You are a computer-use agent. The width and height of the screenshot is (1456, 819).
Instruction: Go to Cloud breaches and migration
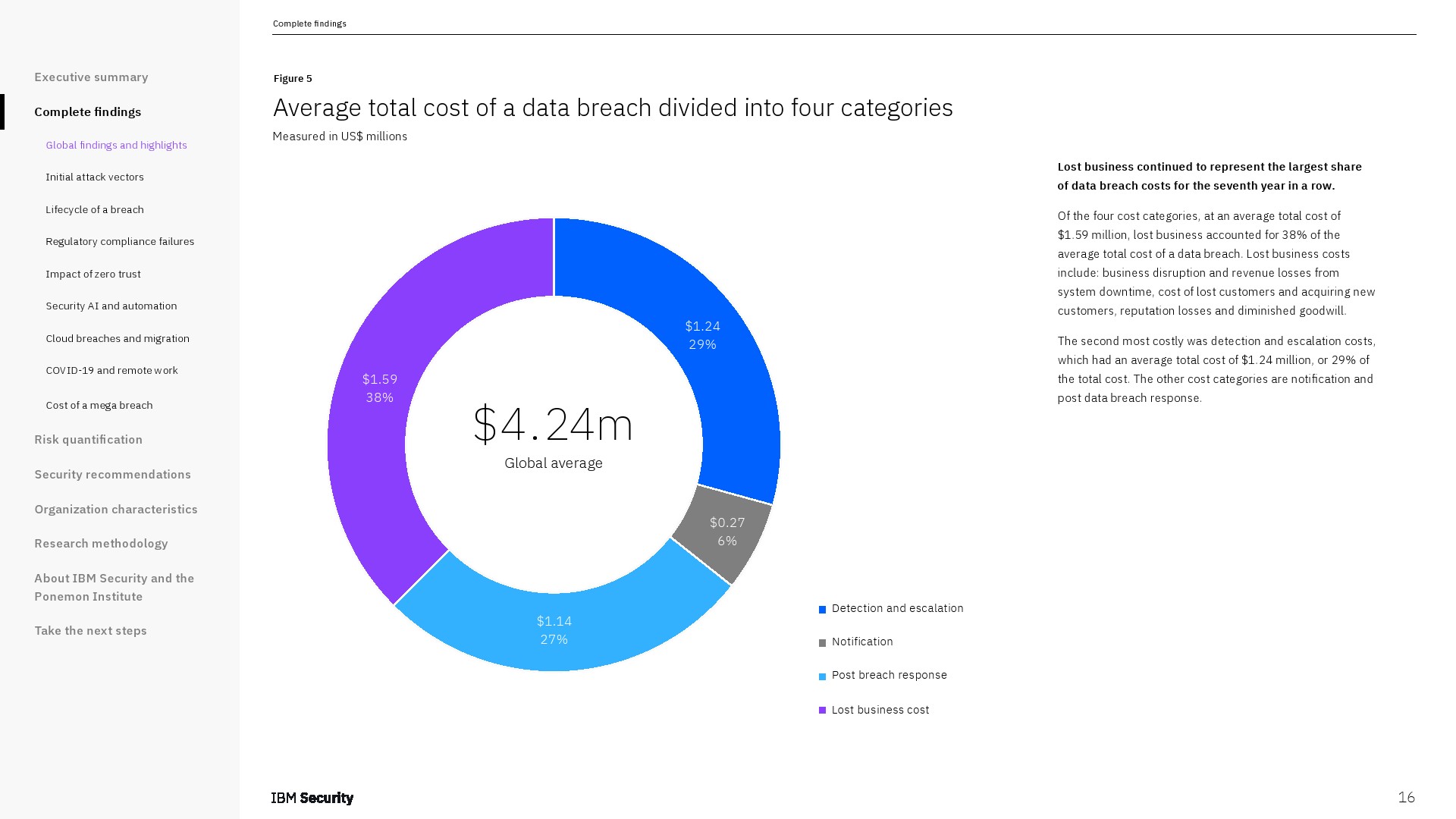pyautogui.click(x=118, y=339)
